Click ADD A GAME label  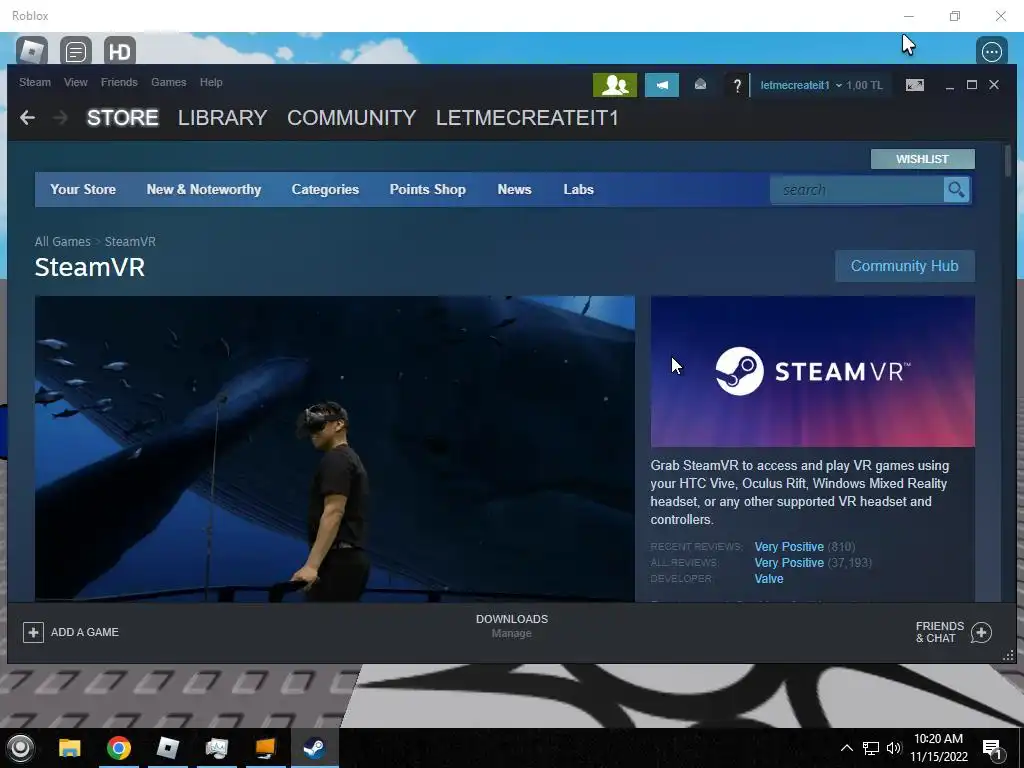85,632
